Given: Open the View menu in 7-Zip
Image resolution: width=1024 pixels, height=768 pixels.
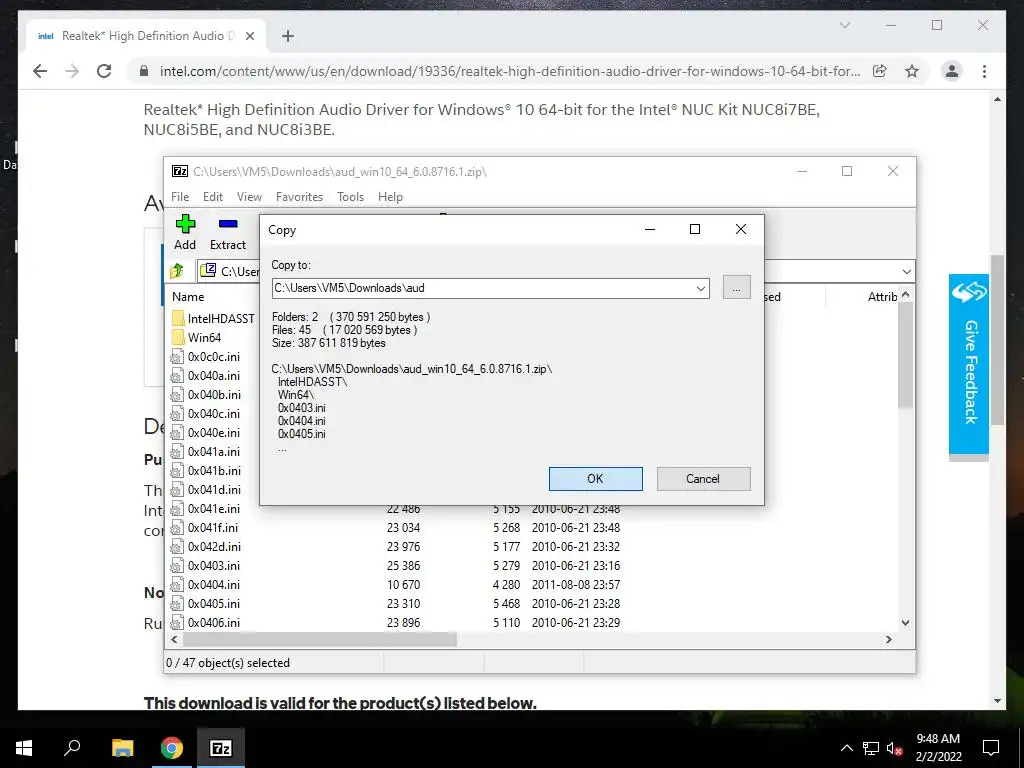Looking at the screenshot, I should (249, 197).
